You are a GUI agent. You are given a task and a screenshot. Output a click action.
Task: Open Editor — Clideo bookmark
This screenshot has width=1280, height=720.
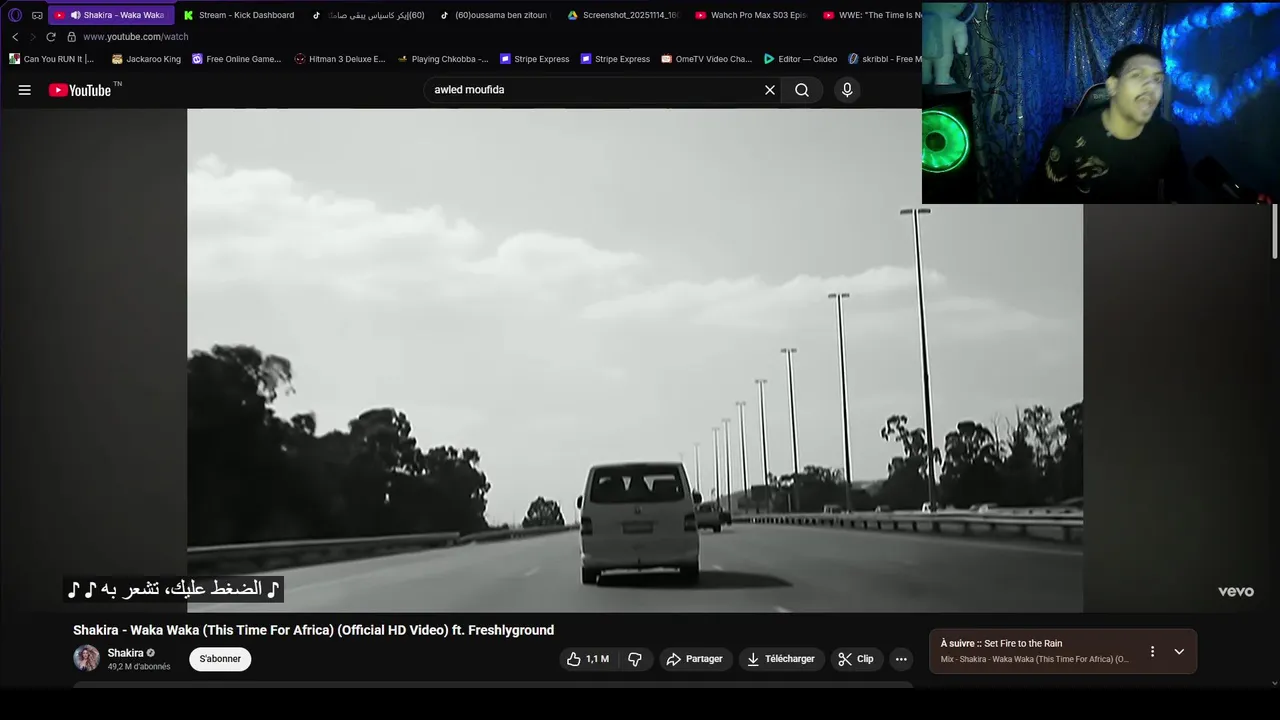point(800,59)
